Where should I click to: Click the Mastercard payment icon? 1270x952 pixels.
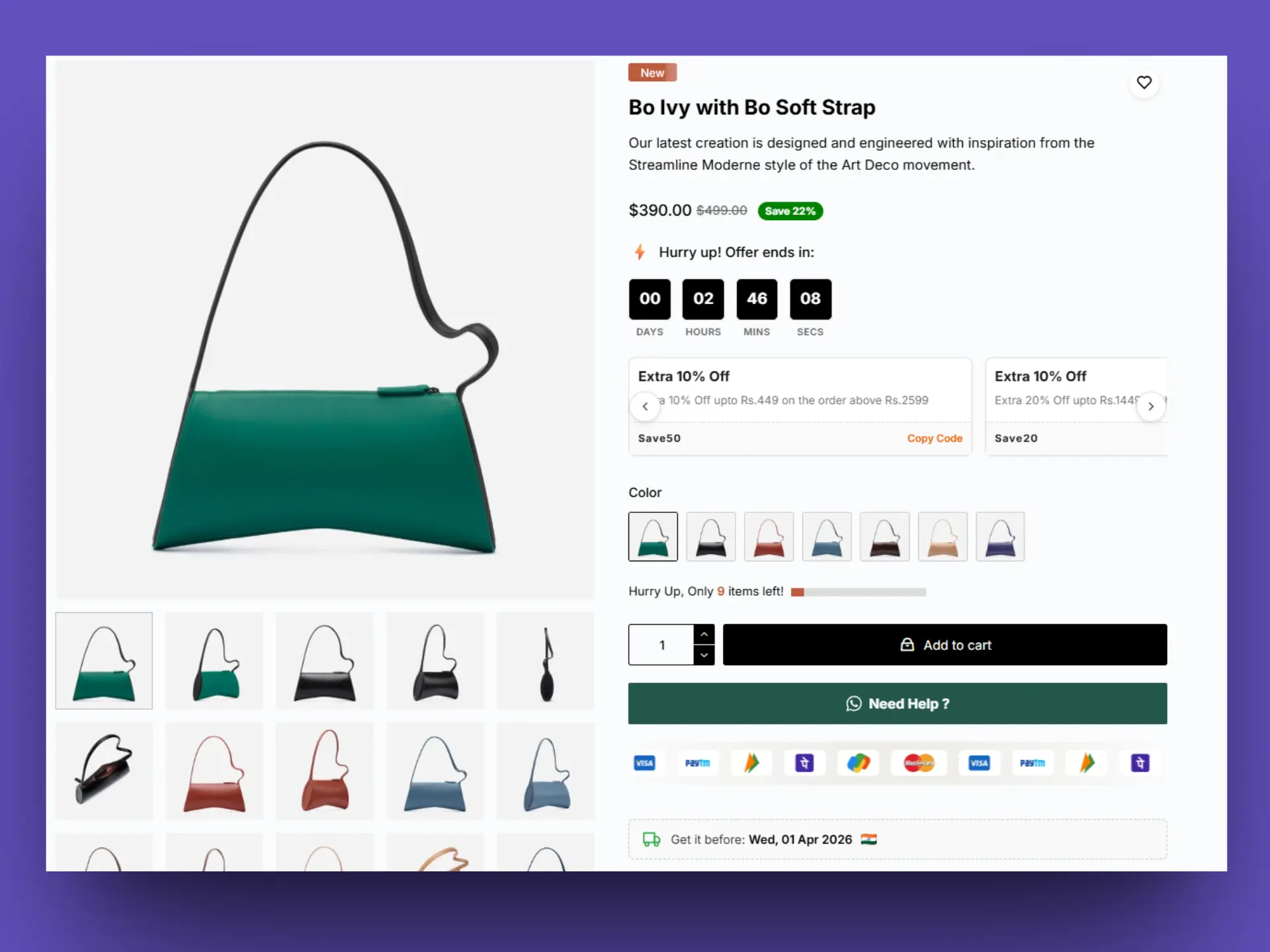coord(919,763)
